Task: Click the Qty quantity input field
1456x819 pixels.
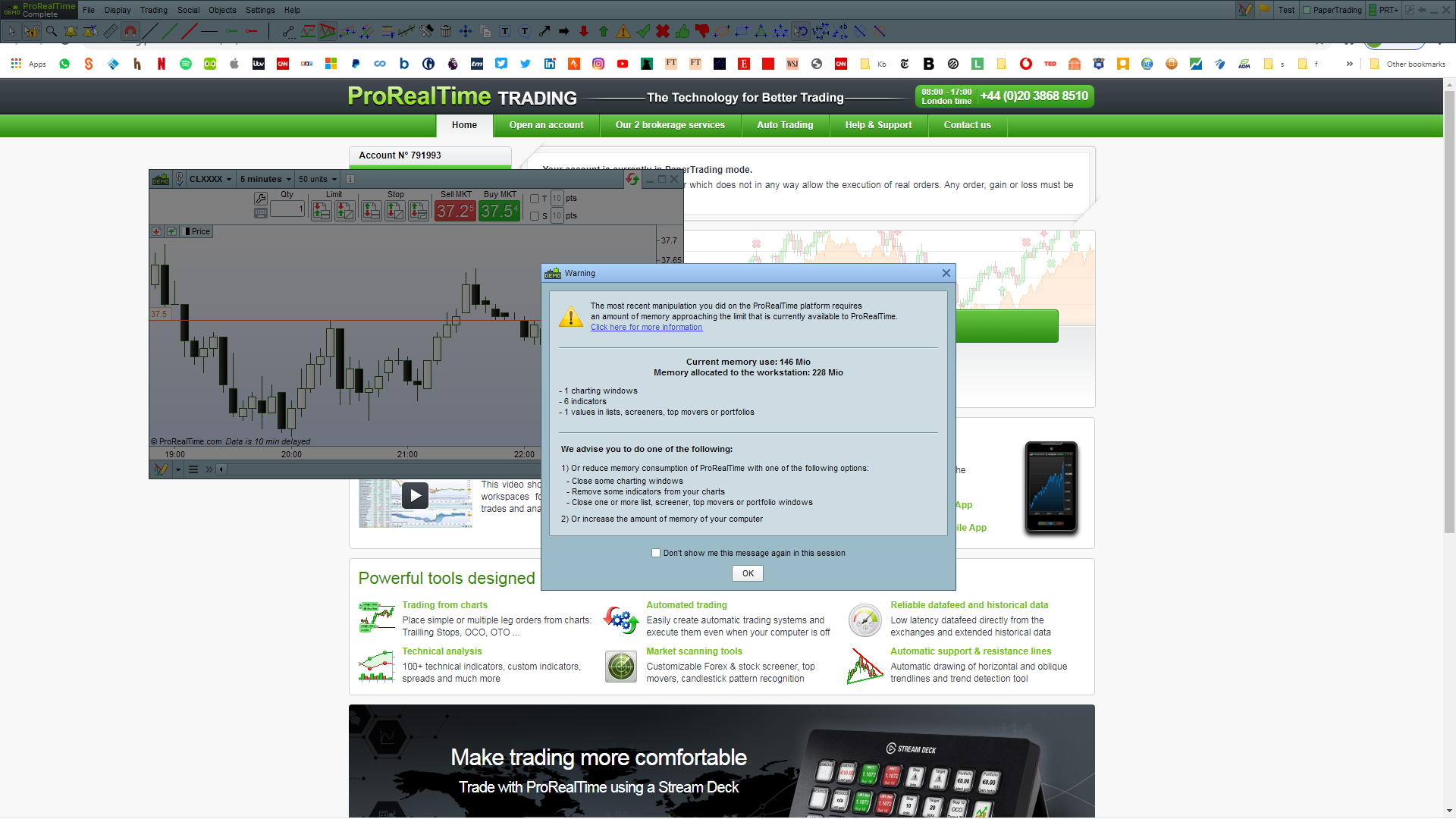Action: (287, 209)
